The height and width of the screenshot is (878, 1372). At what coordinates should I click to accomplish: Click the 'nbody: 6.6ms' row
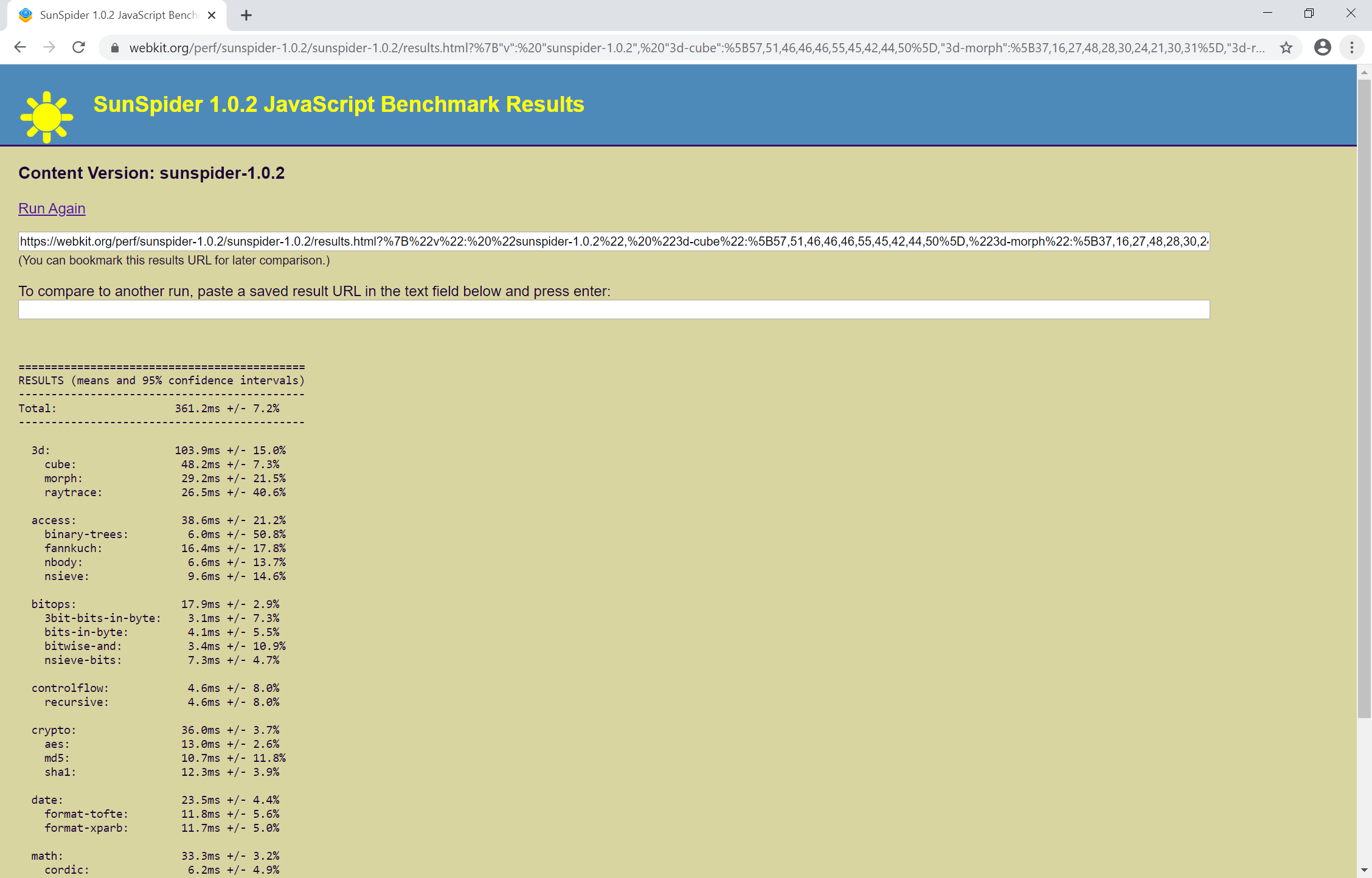(165, 562)
